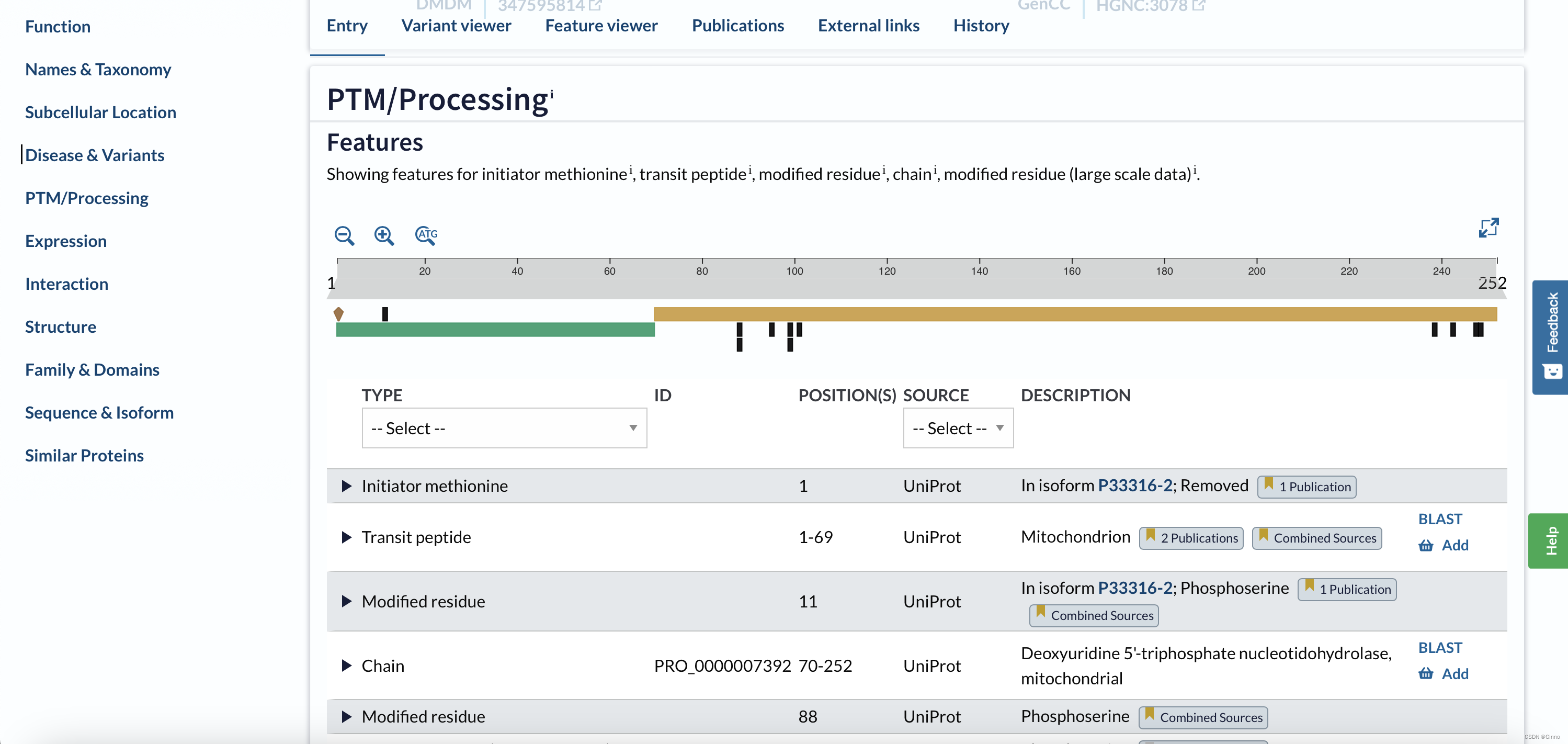Open the TYPE filter dropdown
The height and width of the screenshot is (744, 1568).
(x=504, y=428)
